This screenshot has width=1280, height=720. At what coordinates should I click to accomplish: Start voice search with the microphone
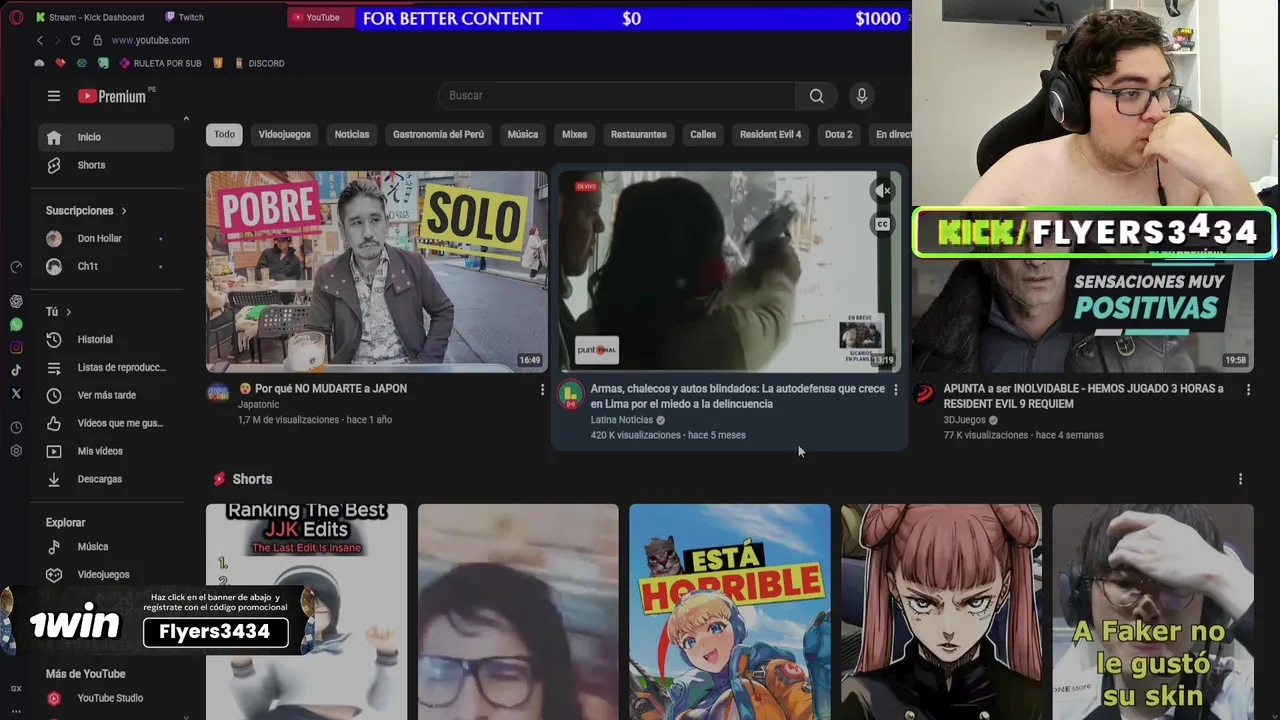862,96
